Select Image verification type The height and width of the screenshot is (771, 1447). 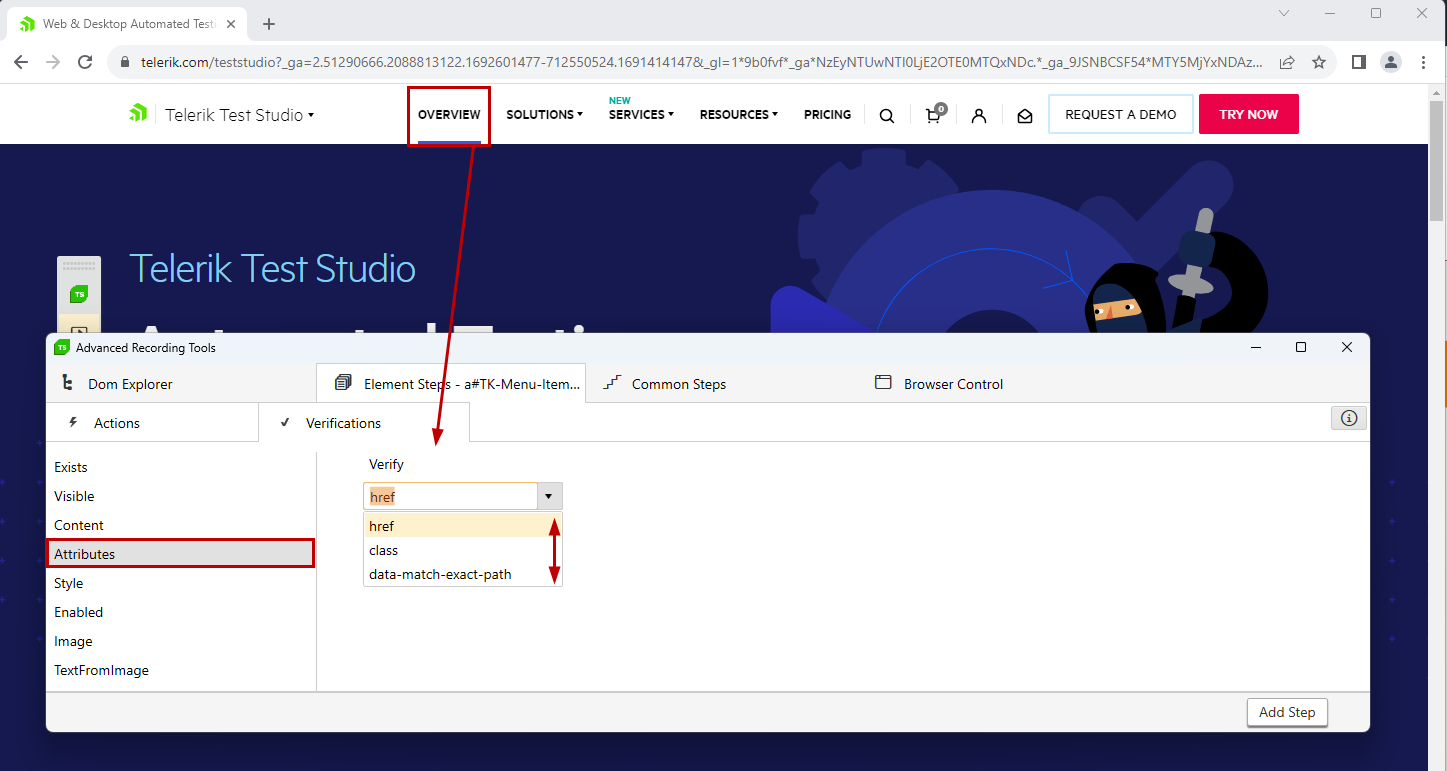click(181, 641)
